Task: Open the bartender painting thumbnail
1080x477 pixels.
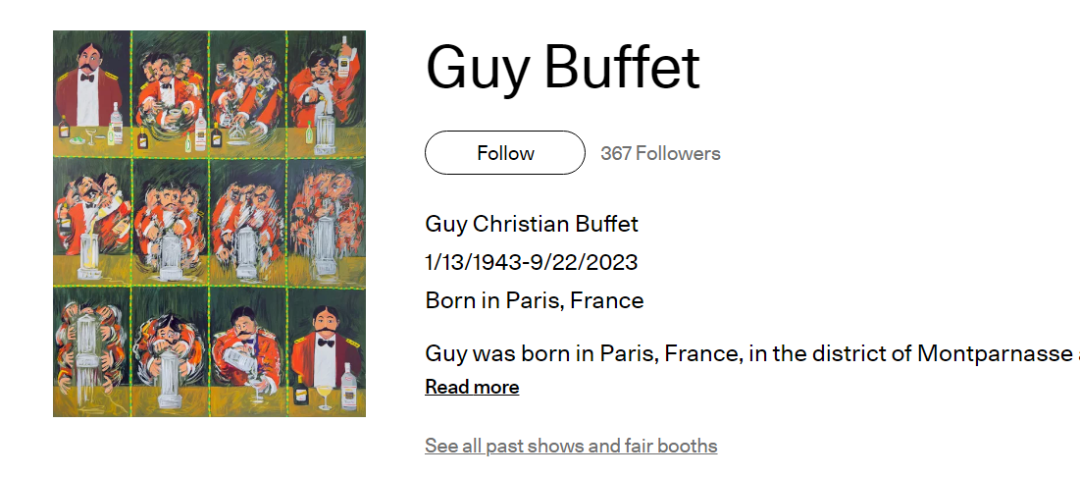Action: click(x=209, y=223)
